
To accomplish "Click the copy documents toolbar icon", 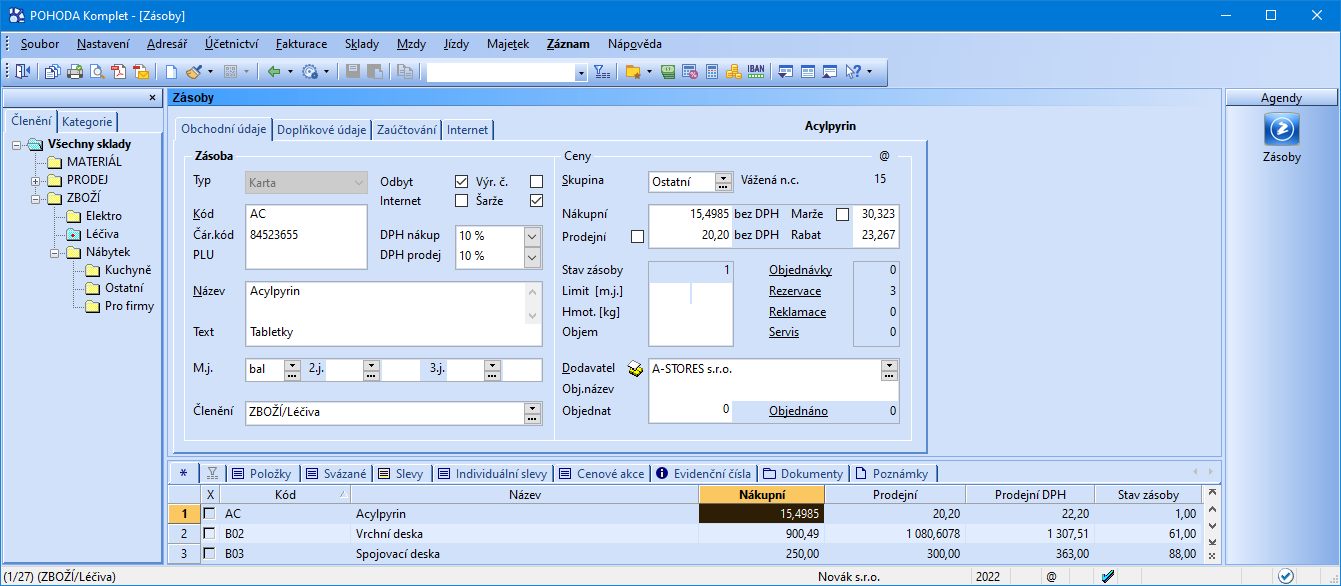I will point(52,71).
